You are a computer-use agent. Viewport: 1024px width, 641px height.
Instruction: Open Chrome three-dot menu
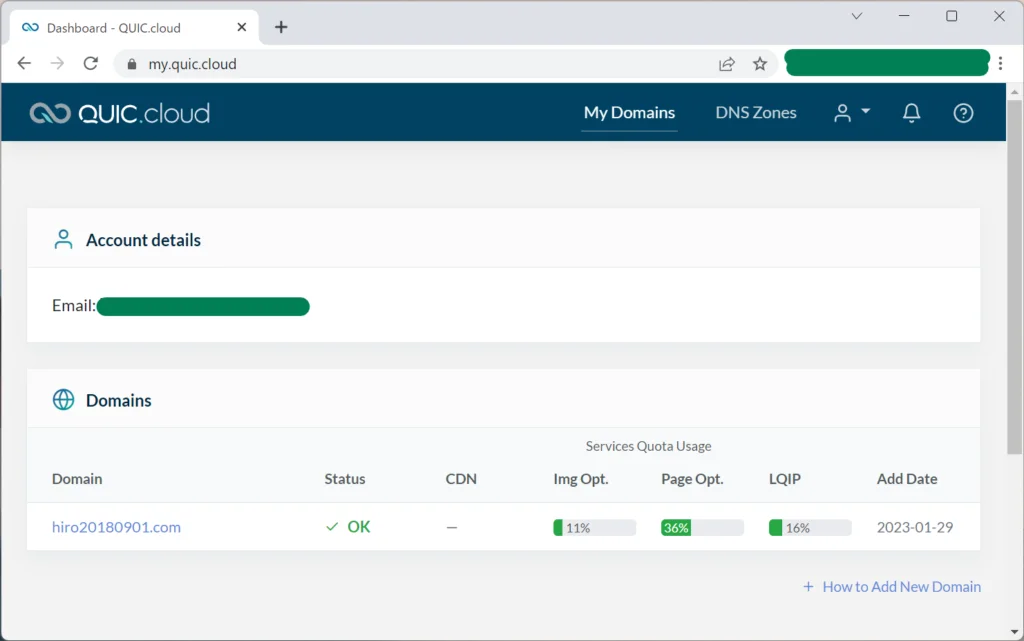[1000, 63]
